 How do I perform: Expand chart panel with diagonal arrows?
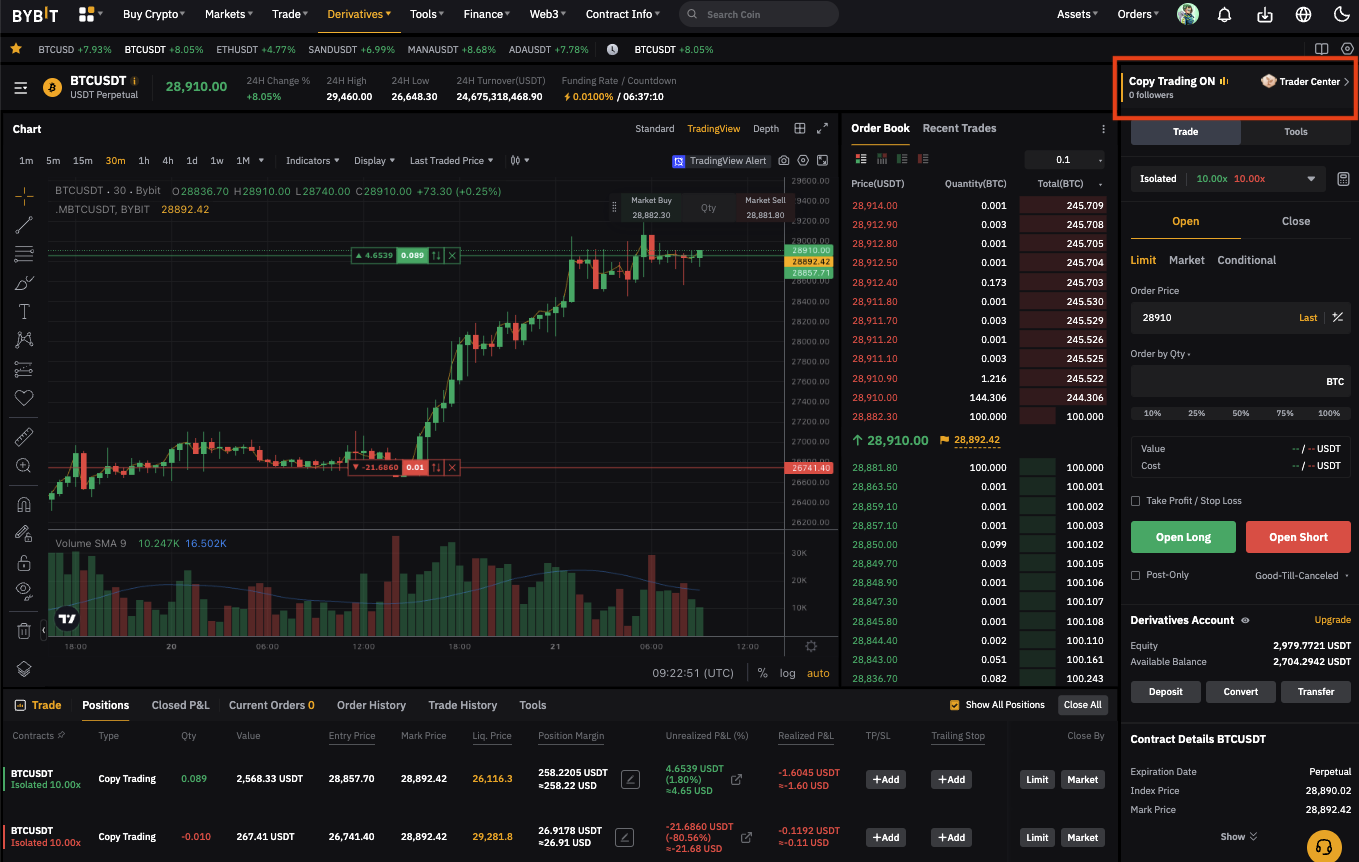click(x=822, y=128)
